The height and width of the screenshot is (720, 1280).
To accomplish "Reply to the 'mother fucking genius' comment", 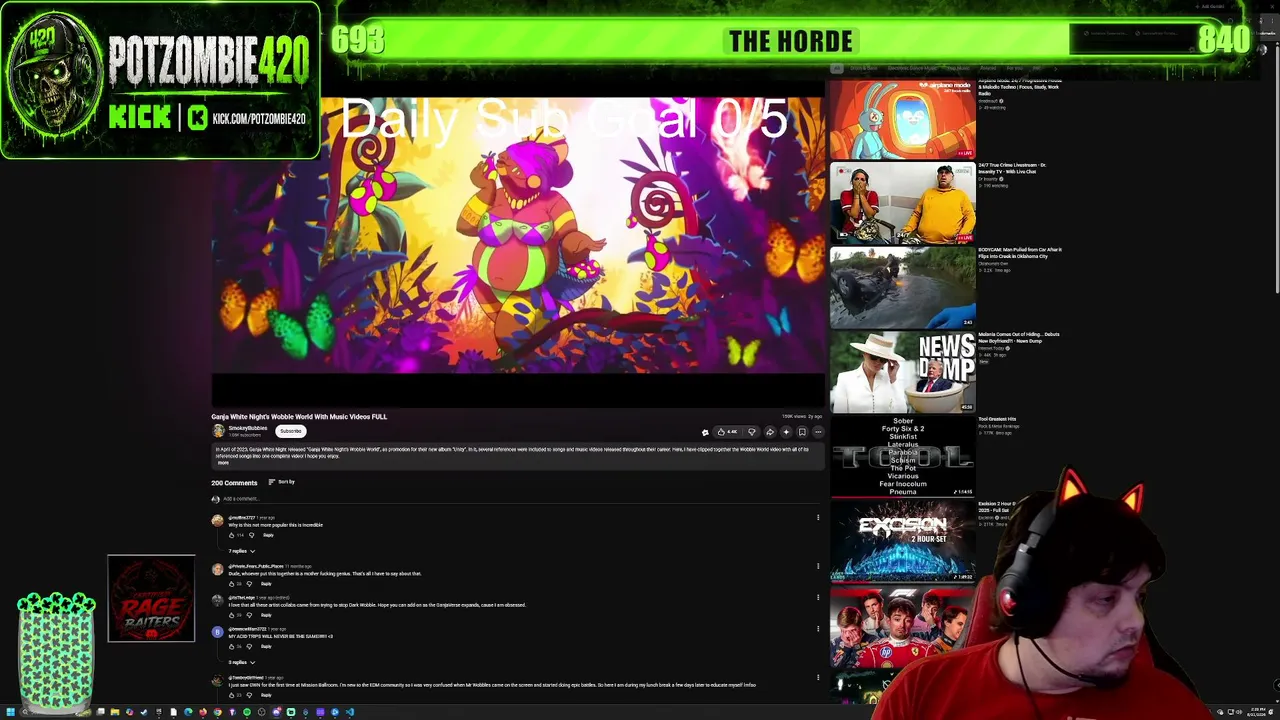I will click(266, 584).
